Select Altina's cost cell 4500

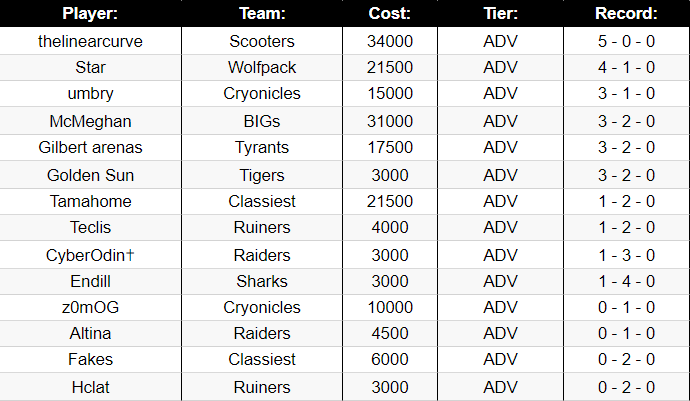[390, 333]
